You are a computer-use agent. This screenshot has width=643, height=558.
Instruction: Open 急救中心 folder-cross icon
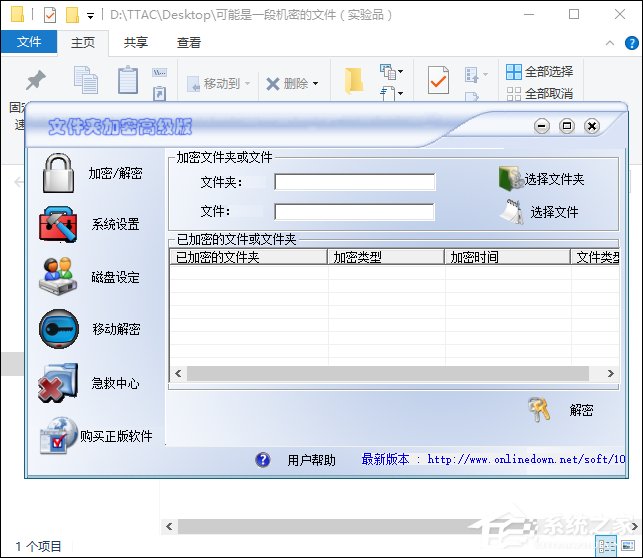point(58,383)
